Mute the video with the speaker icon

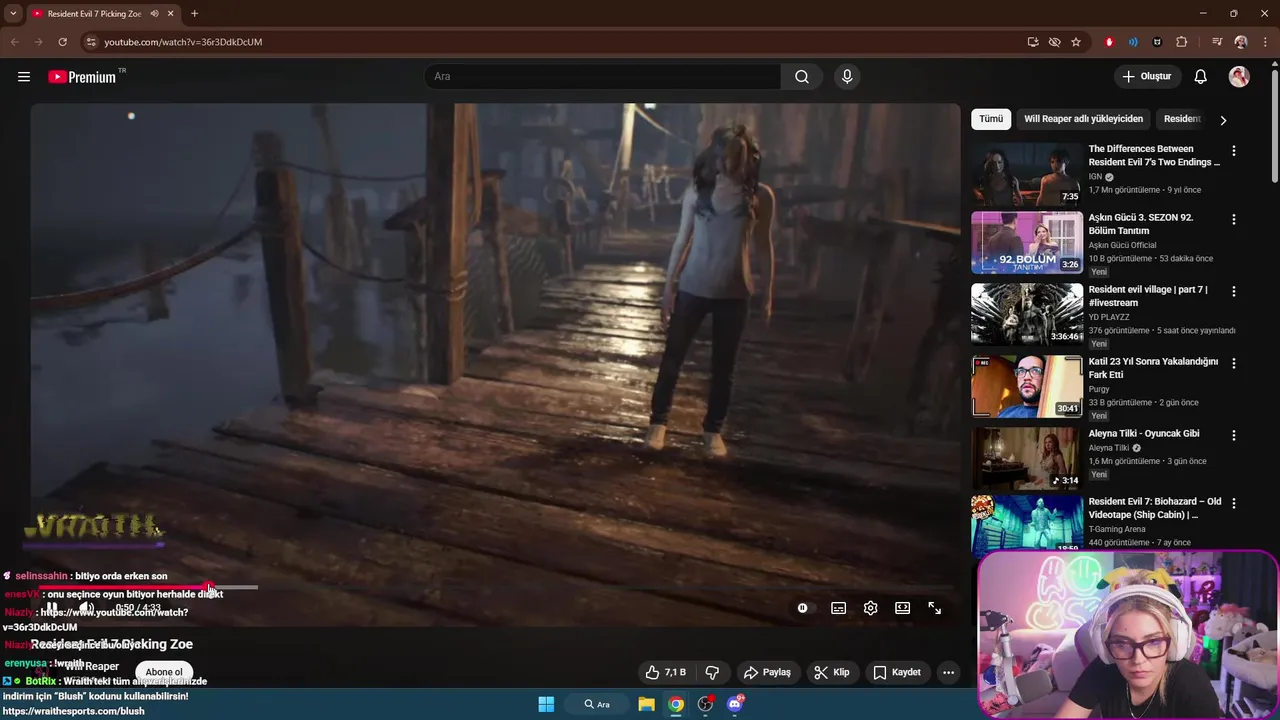(x=87, y=608)
